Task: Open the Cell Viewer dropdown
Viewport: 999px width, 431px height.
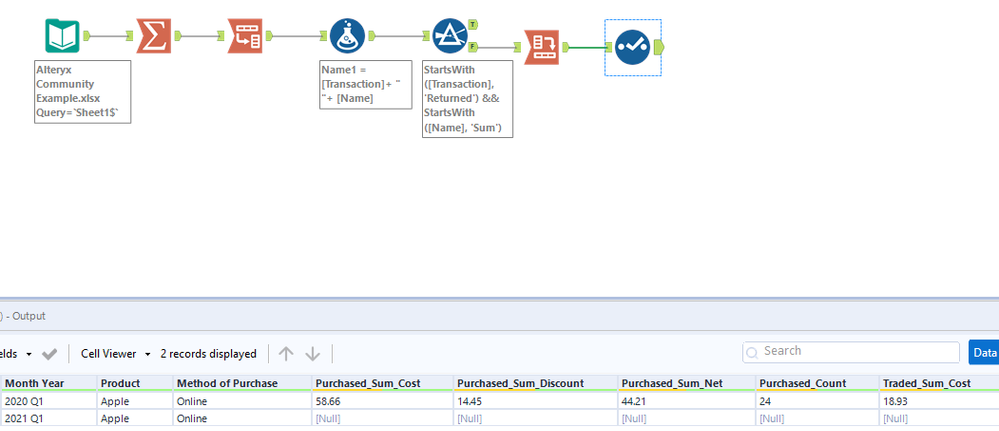Action: [115, 354]
